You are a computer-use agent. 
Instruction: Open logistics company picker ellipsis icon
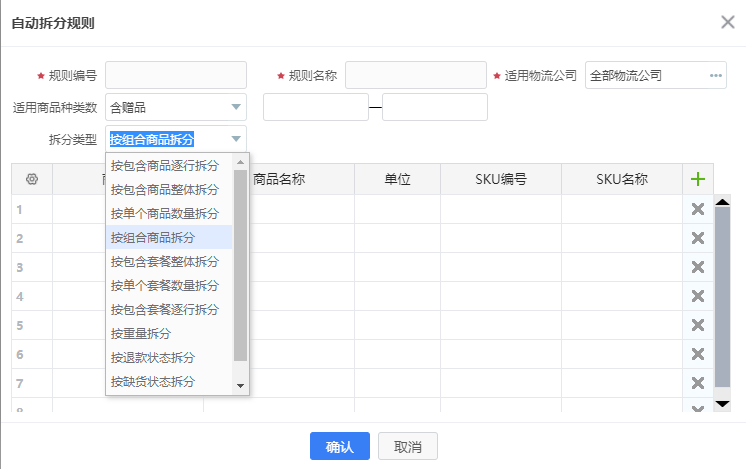click(716, 76)
